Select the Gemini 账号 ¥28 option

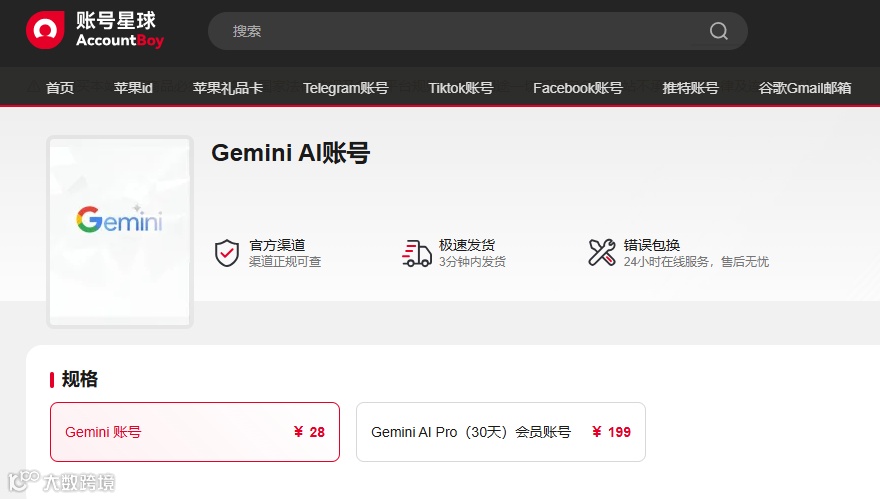[195, 432]
